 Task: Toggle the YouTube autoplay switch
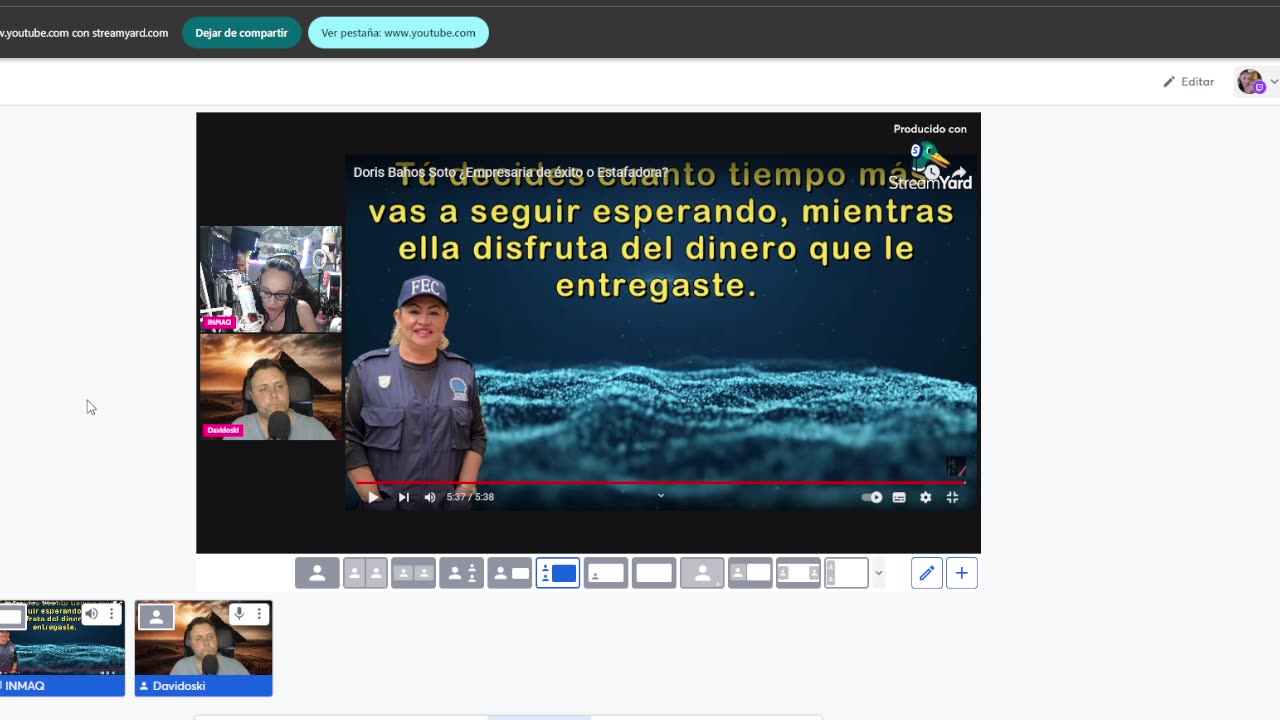pos(872,497)
